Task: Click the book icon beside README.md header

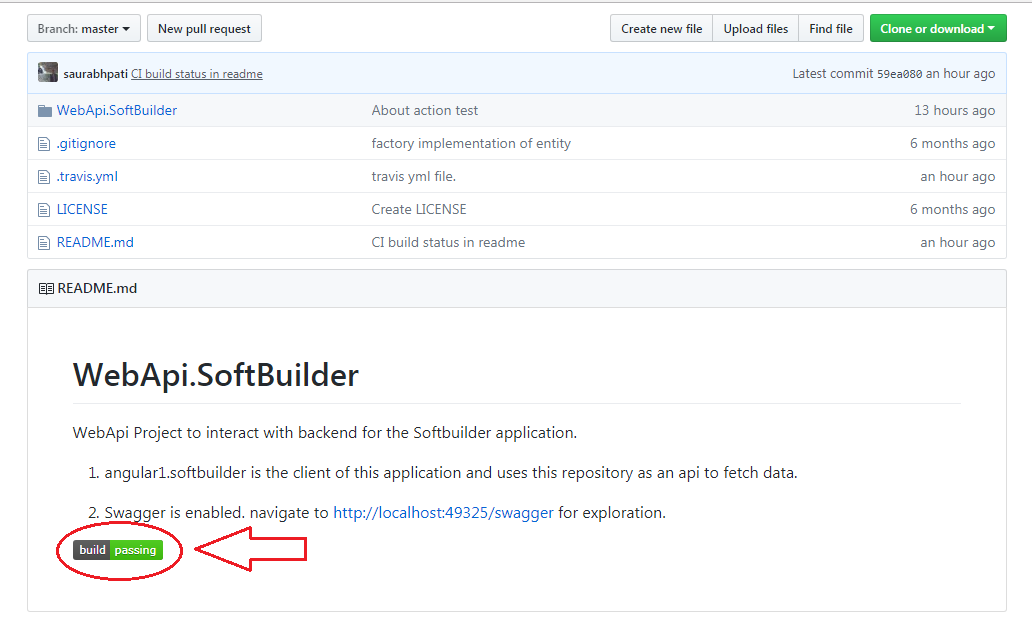Action: pyautogui.click(x=46, y=289)
